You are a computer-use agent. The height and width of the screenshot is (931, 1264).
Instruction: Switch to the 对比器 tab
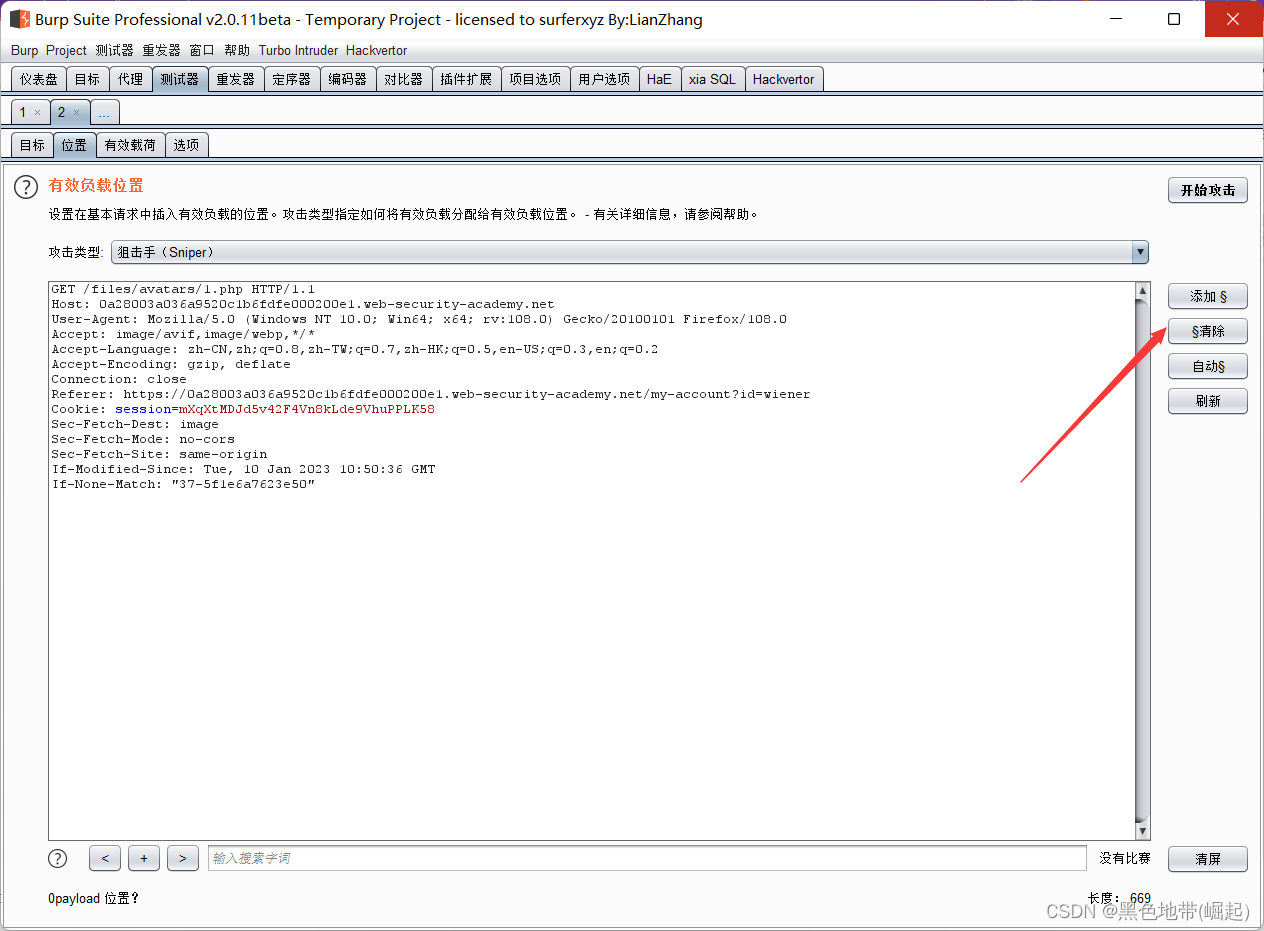(x=404, y=79)
